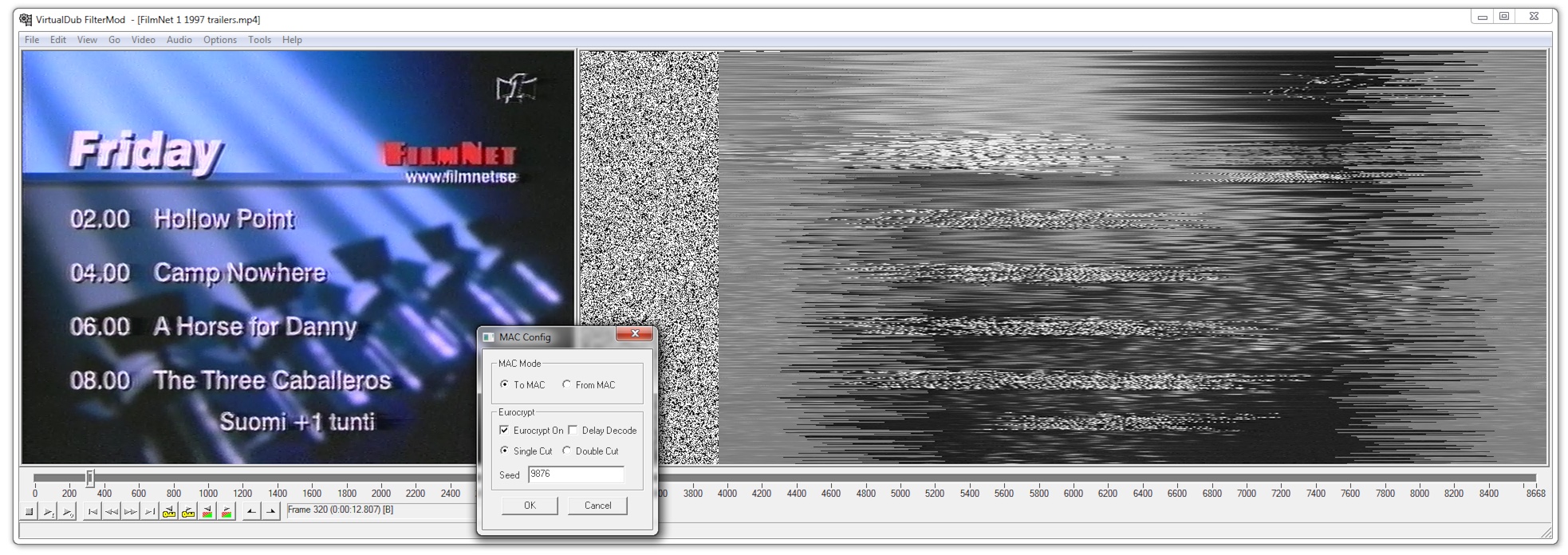Viewport: 1568px width, 555px height.
Task: Click the timeline position slider handle
Action: [x=90, y=478]
